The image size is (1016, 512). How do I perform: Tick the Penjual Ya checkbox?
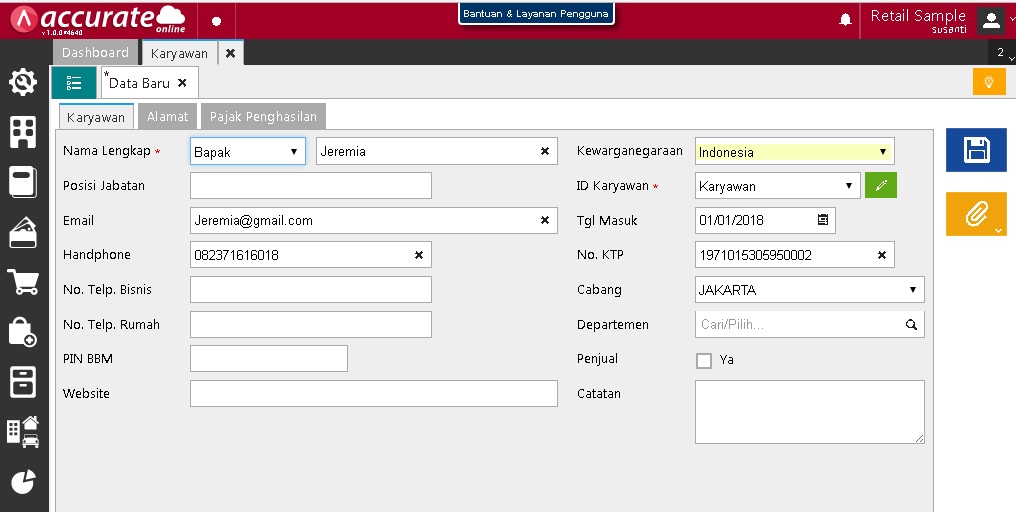click(704, 360)
